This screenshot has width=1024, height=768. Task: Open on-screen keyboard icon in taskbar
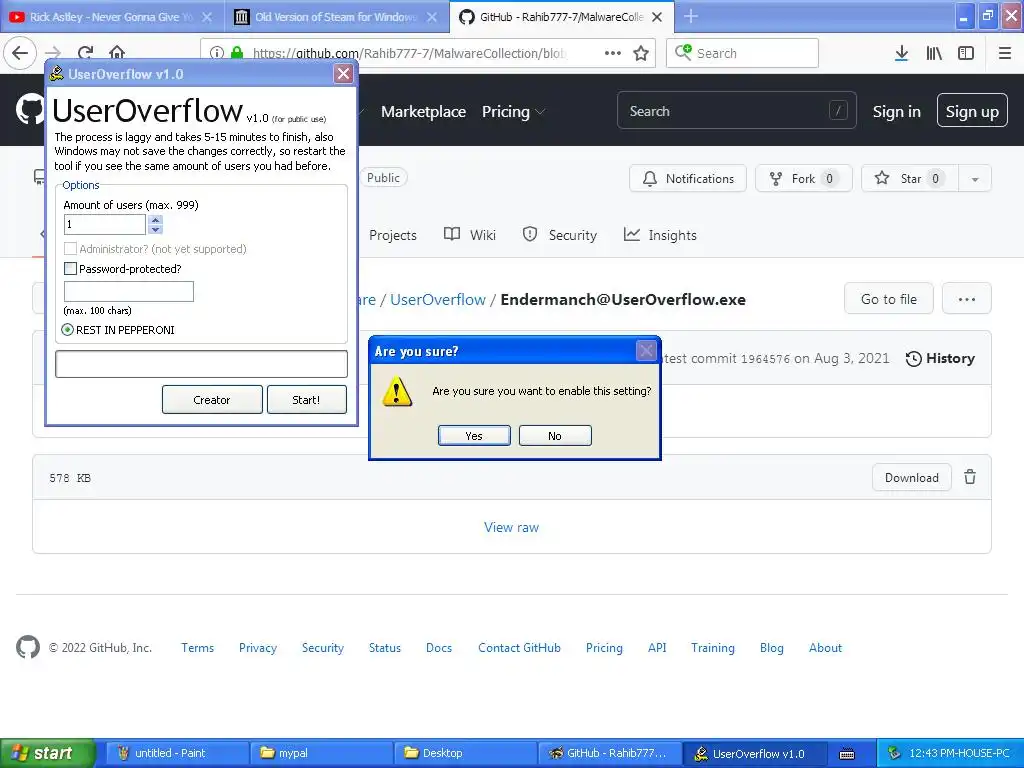click(847, 754)
